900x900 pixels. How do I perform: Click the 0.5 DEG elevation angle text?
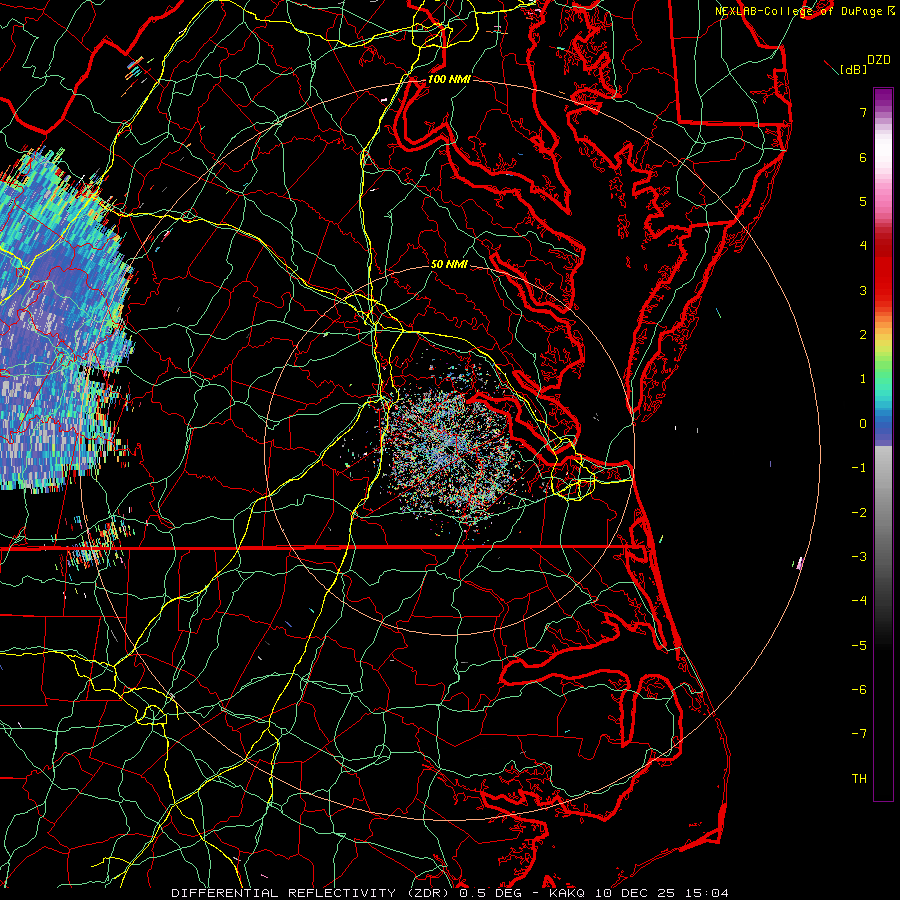click(491, 893)
